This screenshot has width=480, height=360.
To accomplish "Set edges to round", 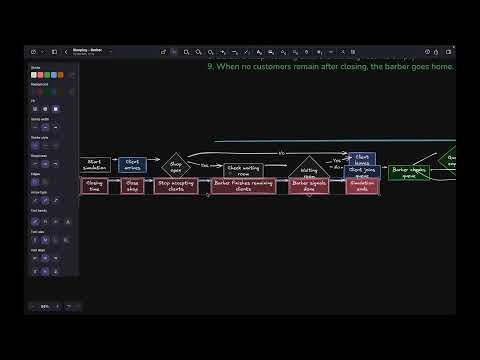I will [x=45, y=182].
